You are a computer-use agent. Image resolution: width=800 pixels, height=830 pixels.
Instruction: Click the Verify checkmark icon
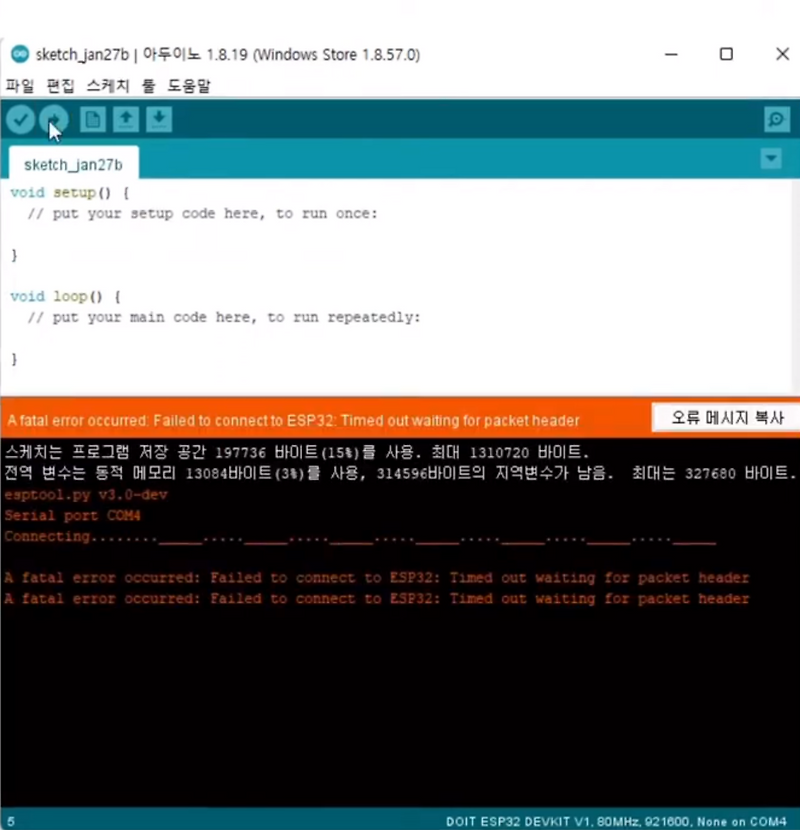tap(20, 119)
